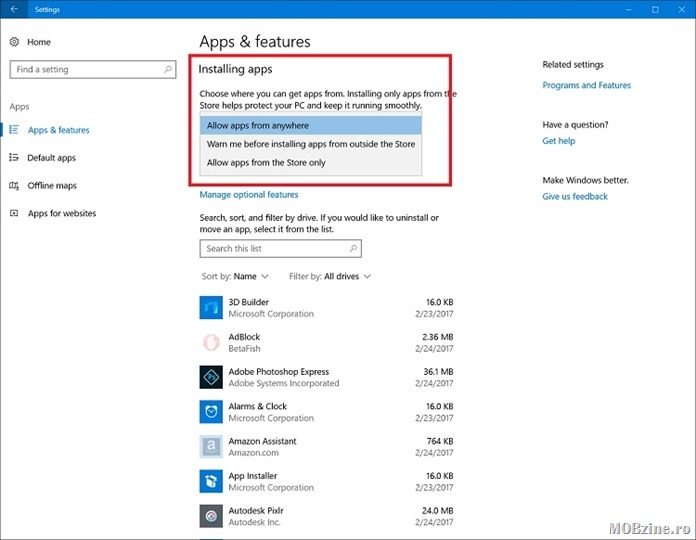Click the Get help link
The height and width of the screenshot is (540, 696).
pos(558,141)
